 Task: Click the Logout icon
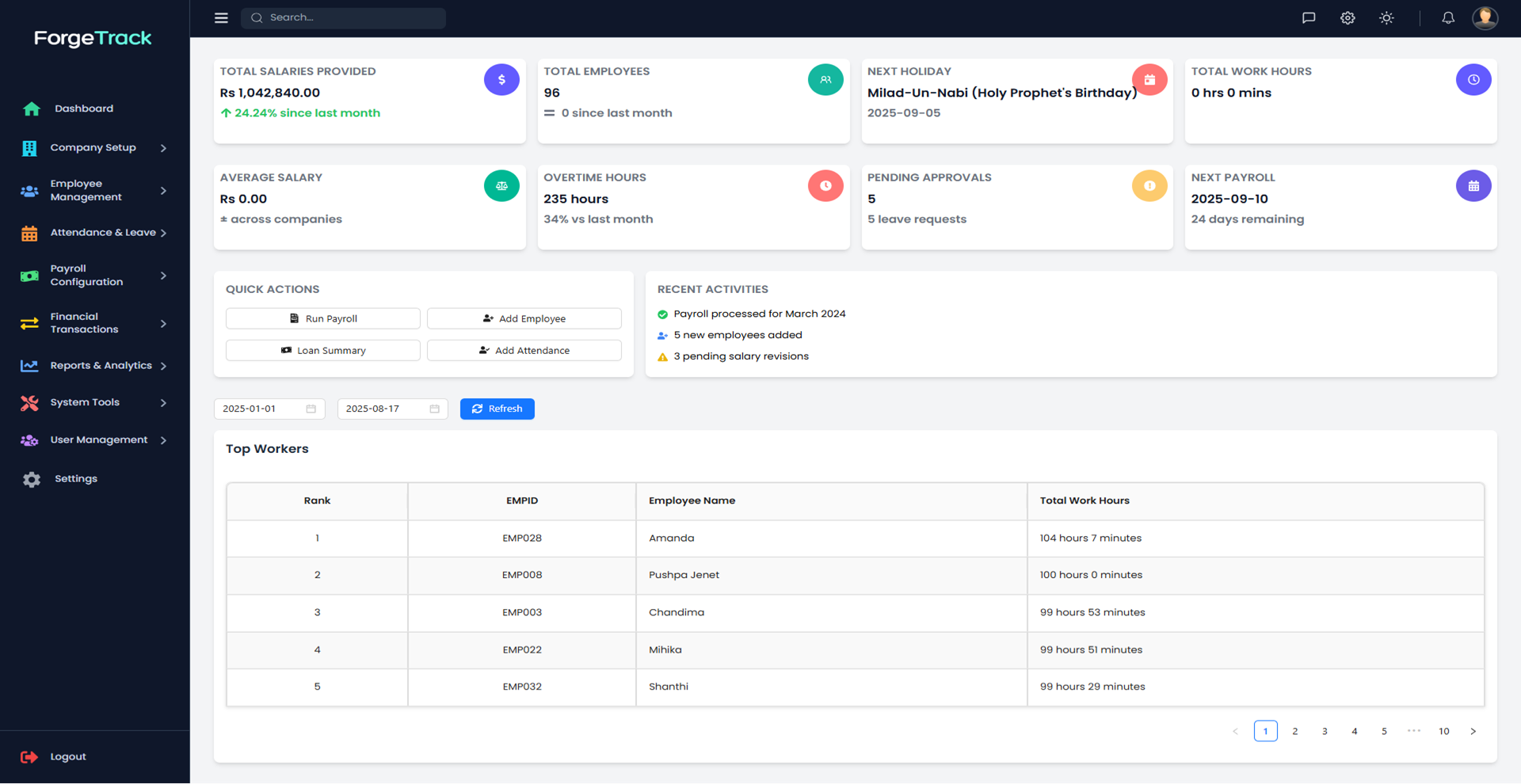[x=29, y=757]
